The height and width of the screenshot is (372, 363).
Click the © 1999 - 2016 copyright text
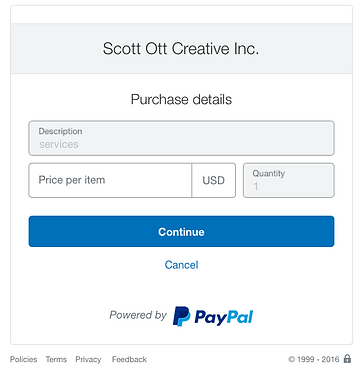tap(314, 359)
